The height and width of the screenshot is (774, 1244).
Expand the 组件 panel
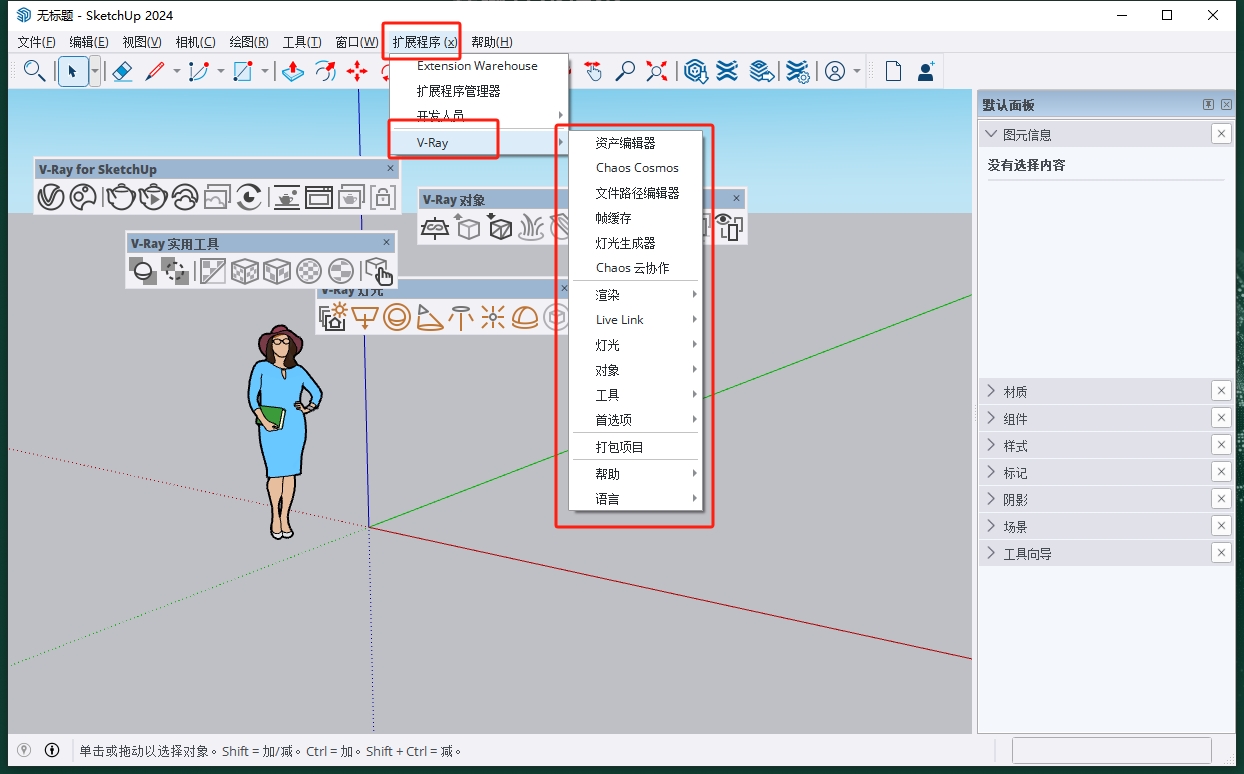click(x=991, y=418)
